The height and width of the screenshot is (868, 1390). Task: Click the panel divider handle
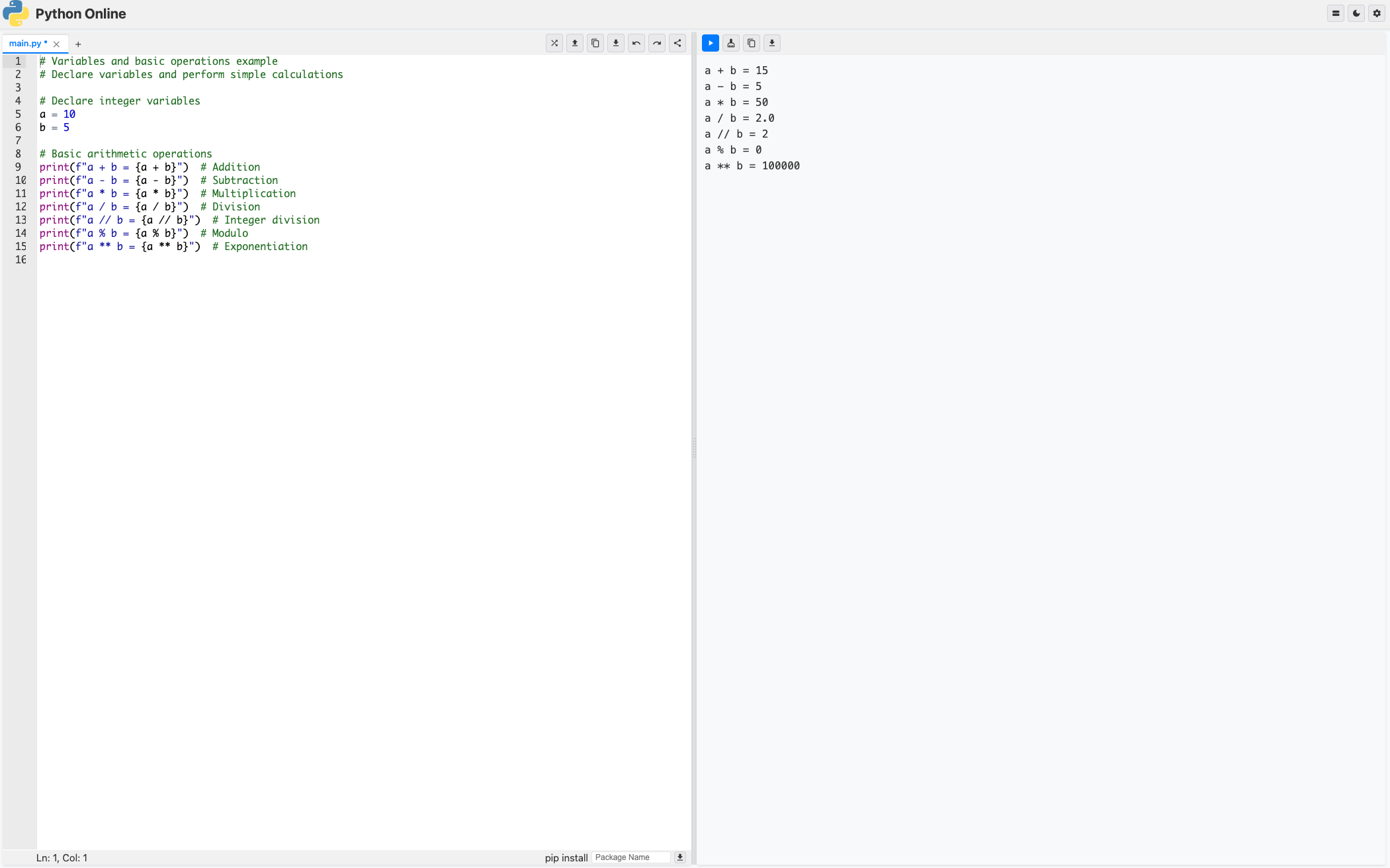[x=694, y=447]
